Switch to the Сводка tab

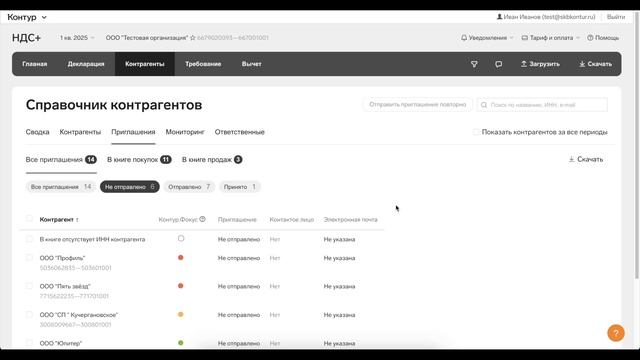(x=38, y=132)
